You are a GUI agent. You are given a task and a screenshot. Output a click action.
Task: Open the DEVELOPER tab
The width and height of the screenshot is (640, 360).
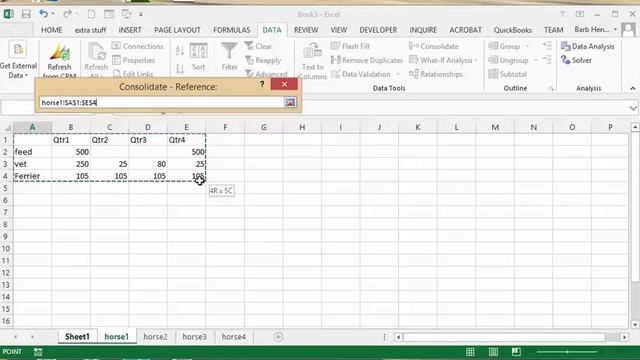click(x=378, y=30)
